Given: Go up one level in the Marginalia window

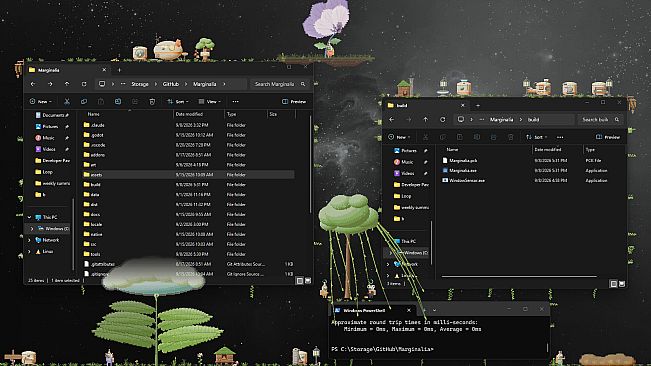Looking at the screenshot, I should coord(67,84).
